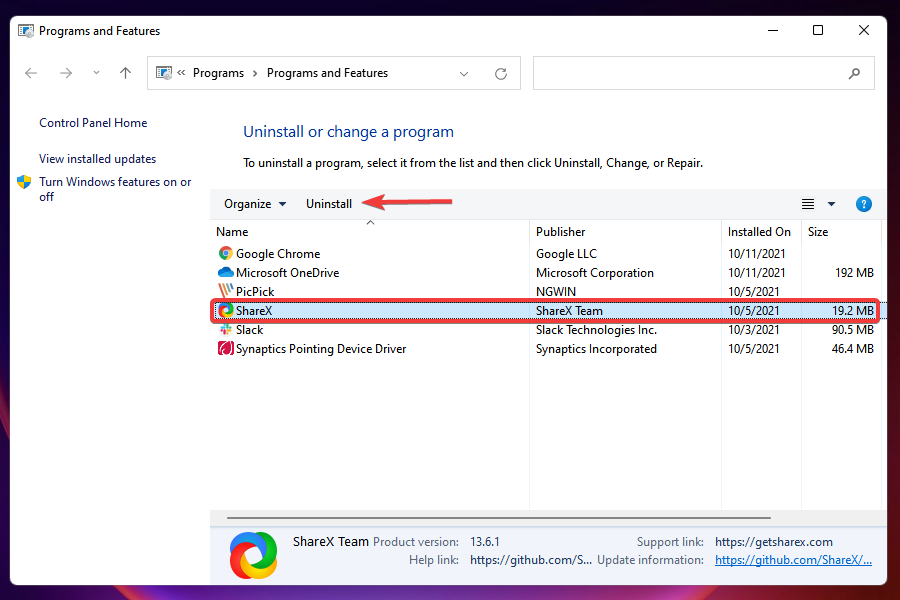
Task: Click the Help link https://github.com/S... text
Action: [x=531, y=560]
